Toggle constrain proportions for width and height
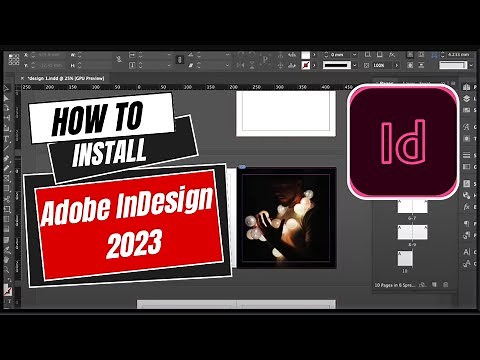480x360 pixels. [x=119, y=59]
